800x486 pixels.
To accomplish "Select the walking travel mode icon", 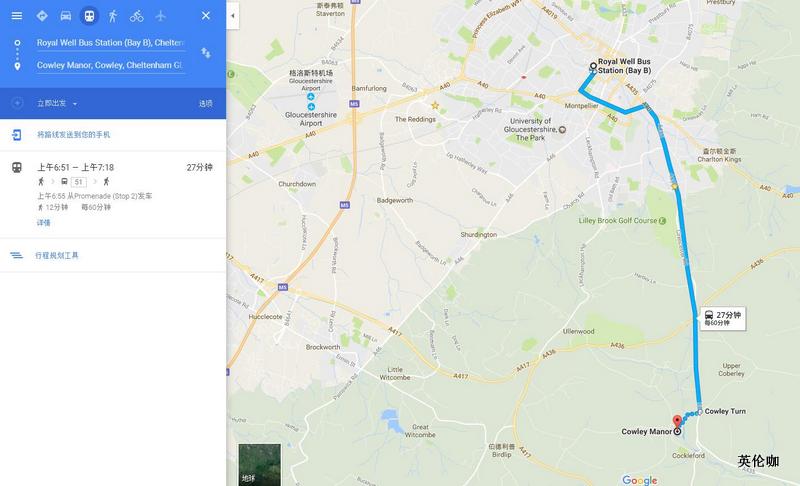I will pyautogui.click(x=113, y=16).
